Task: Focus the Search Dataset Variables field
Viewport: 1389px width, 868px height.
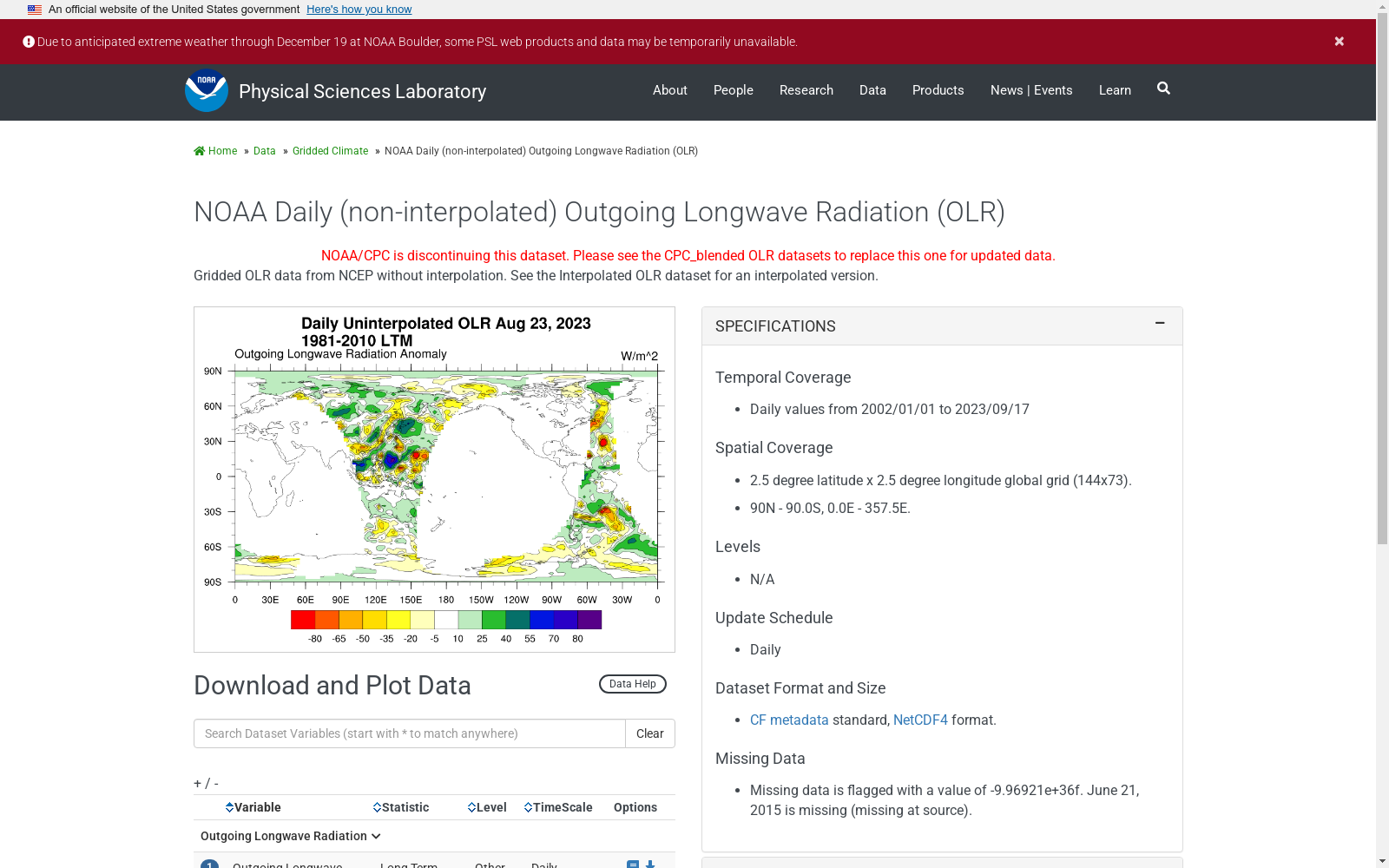Action: point(410,733)
